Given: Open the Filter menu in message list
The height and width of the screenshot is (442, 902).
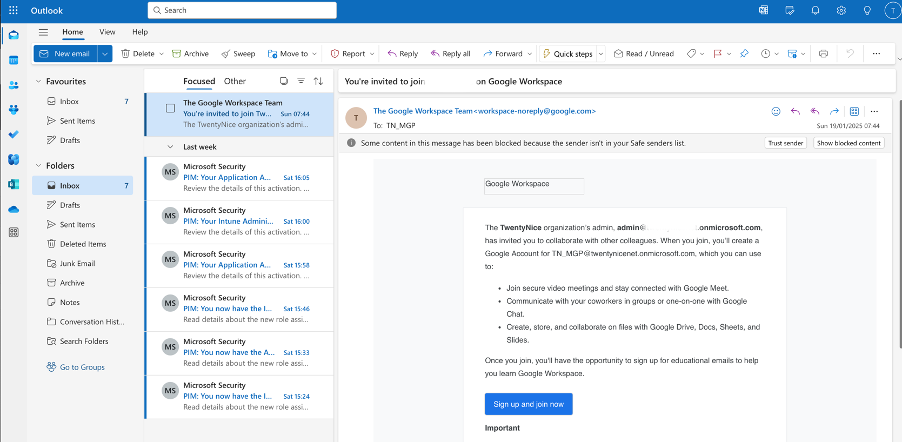Looking at the screenshot, I should click(301, 81).
